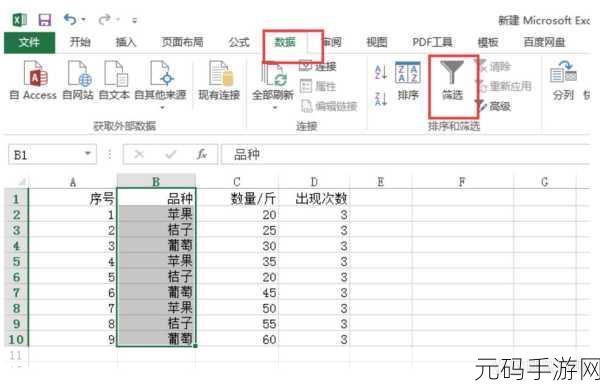The image size is (600, 388).
Task: Click the 葡萄 cell in row 10
Action: coord(156,339)
